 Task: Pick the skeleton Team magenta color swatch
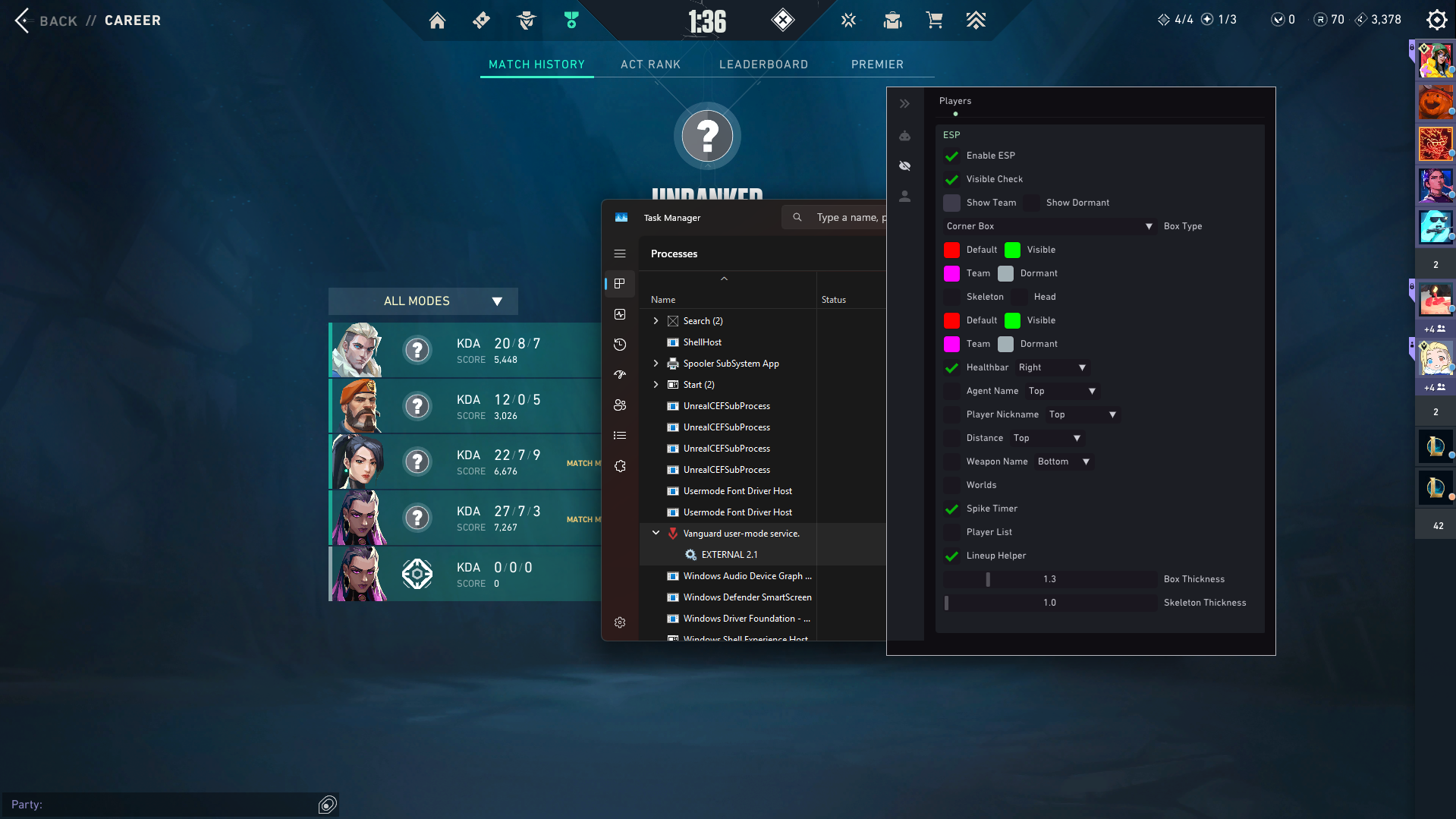tap(951, 344)
